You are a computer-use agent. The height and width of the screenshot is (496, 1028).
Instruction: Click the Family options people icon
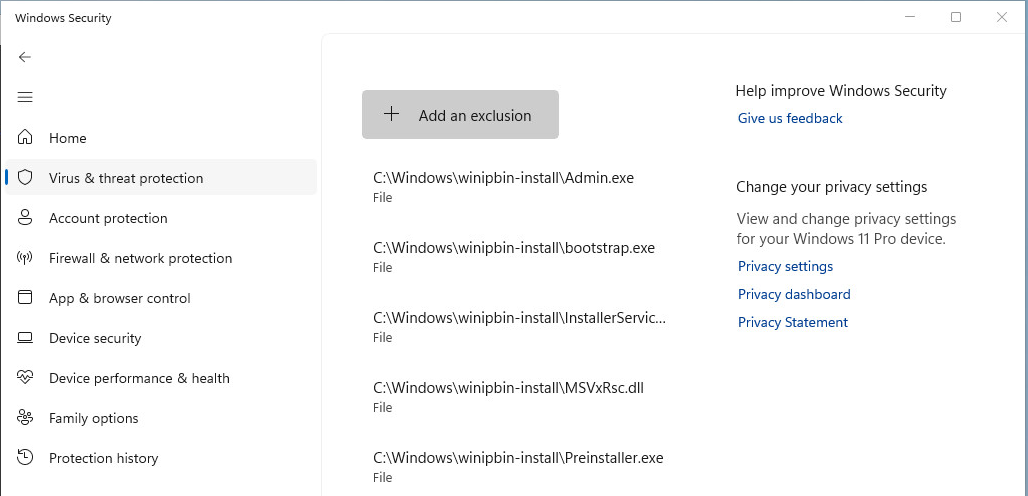click(25, 418)
